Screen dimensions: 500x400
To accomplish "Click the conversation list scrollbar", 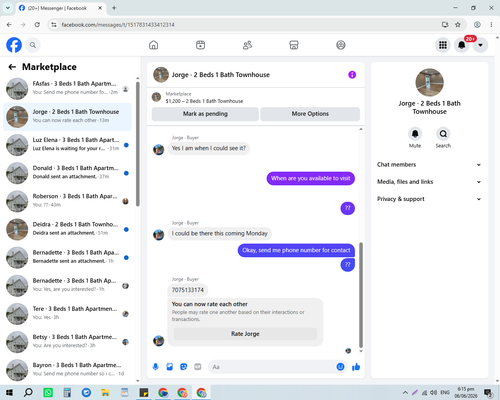I will (137, 144).
